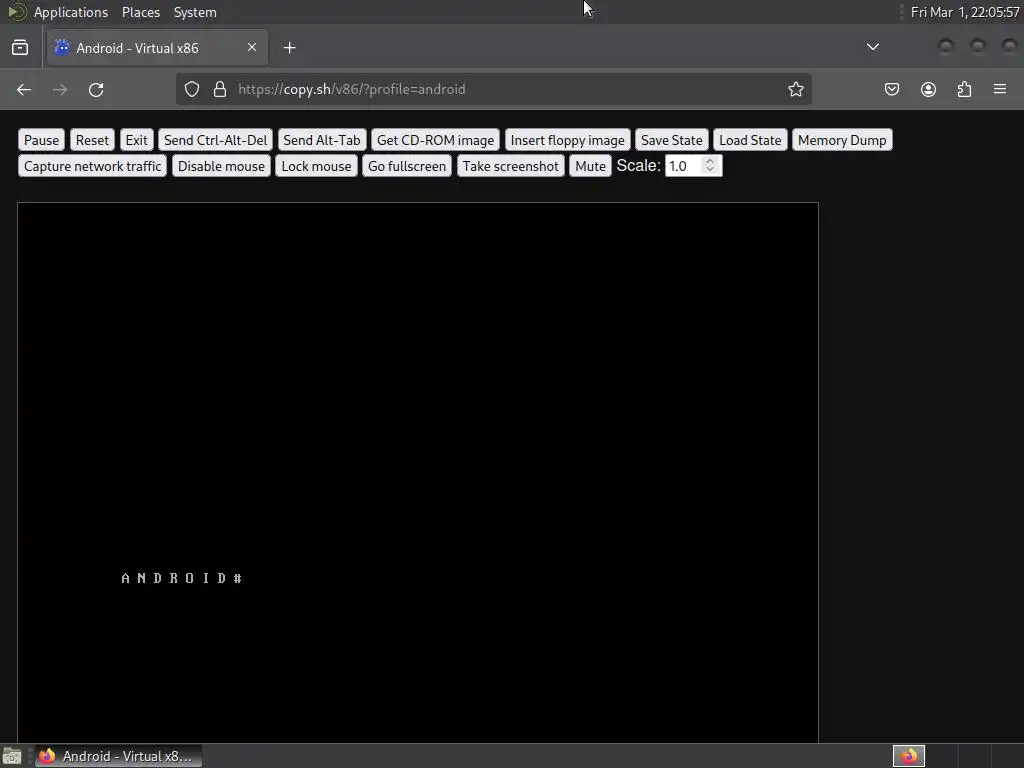Viewport: 1024px width, 768px height.
Task: Reload the current page
Action: [x=96, y=89]
